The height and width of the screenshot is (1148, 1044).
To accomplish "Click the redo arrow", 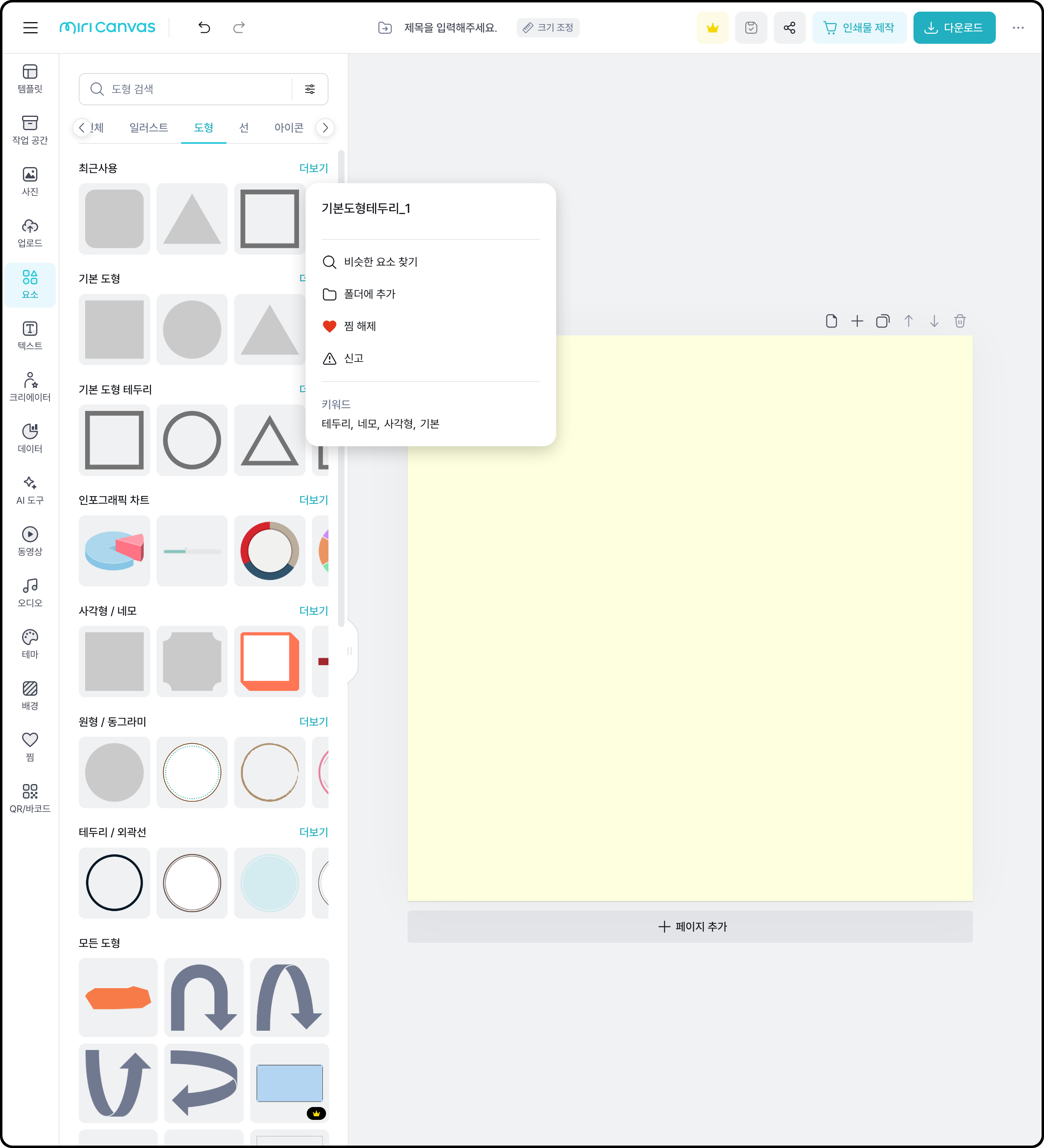I will click(239, 27).
